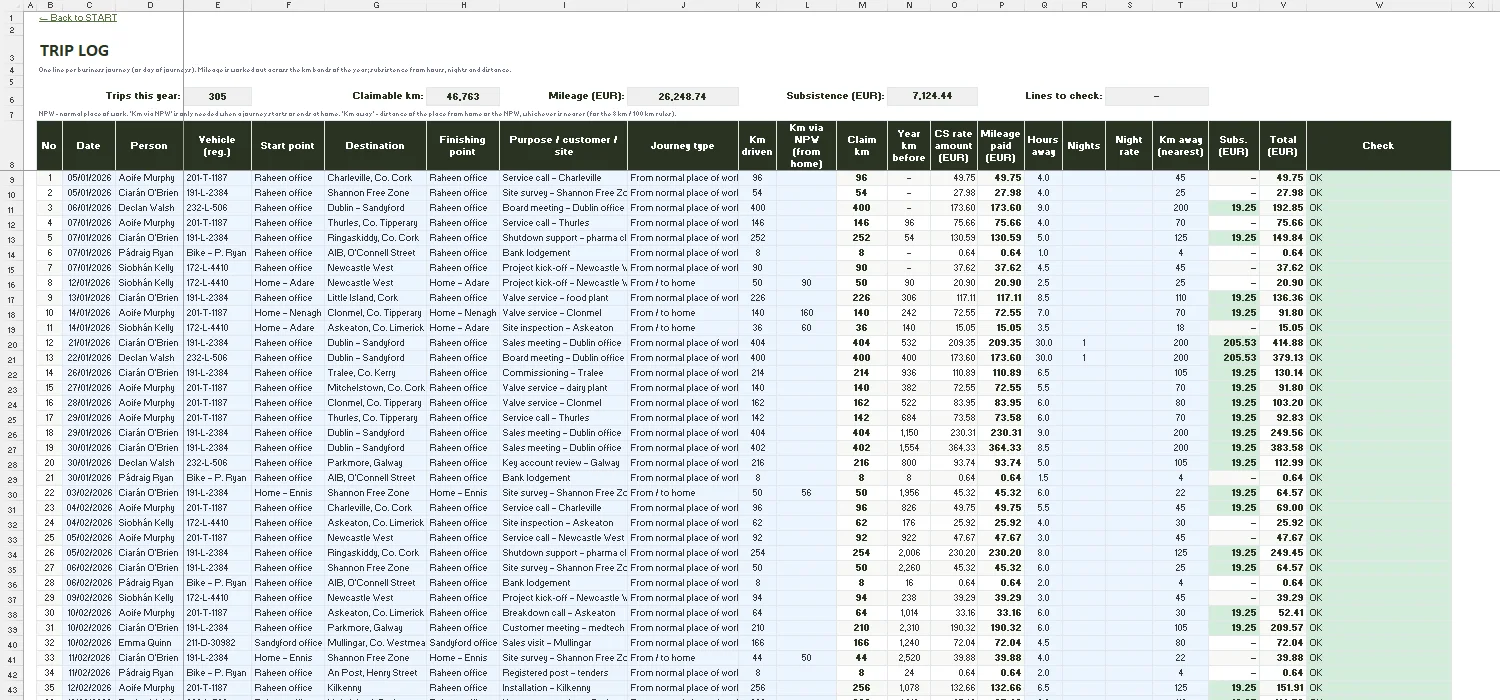Select row number 43 in the row header
Image resolution: width=1500 pixels, height=700 pixels.
[11, 688]
